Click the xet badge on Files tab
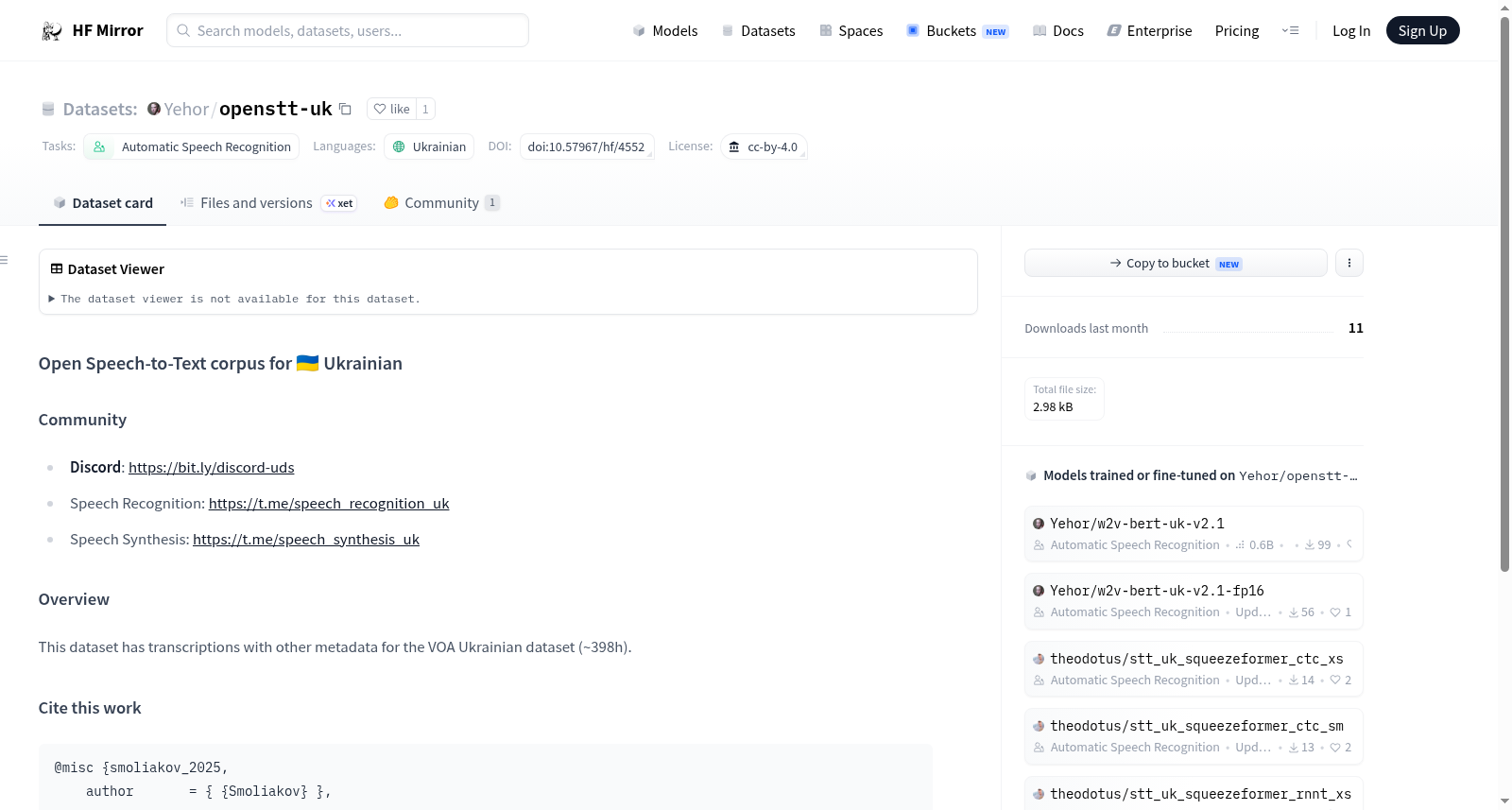This screenshot has height=810, width=1512. tap(339, 203)
